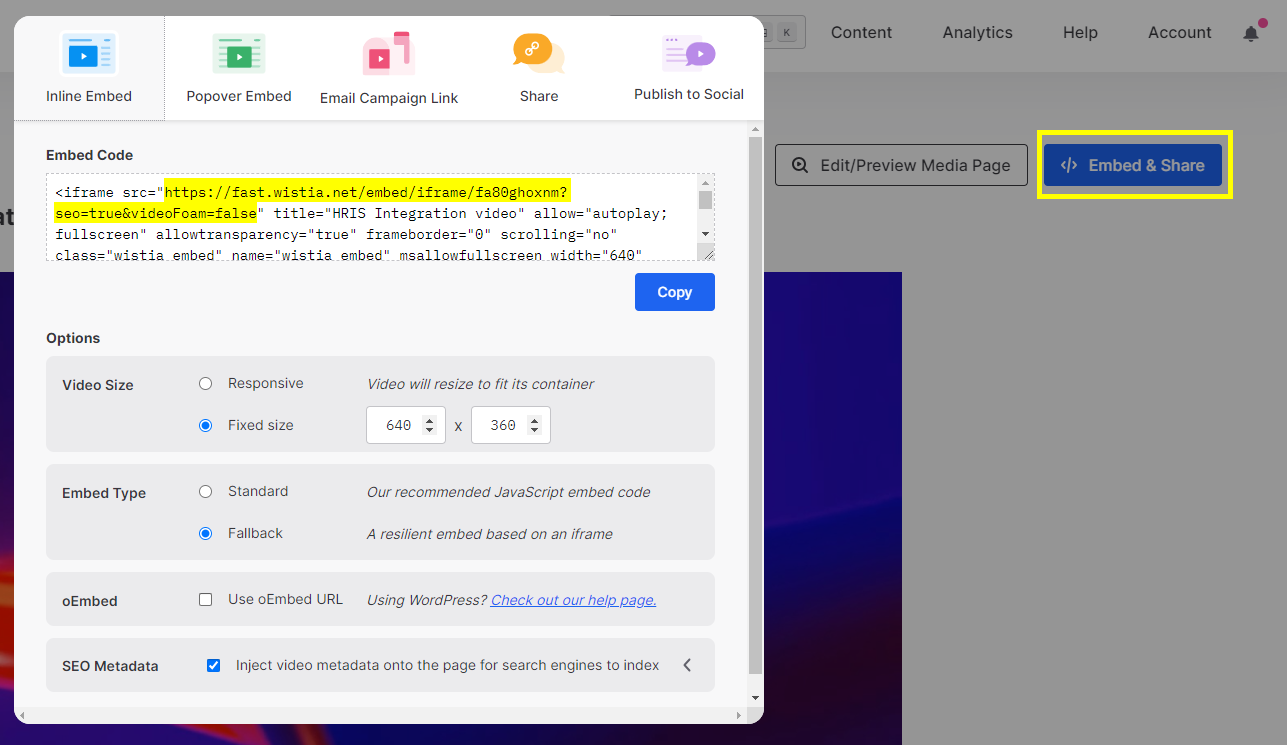Open the Share tab
Viewport: 1287px width, 745px height.
(539, 68)
